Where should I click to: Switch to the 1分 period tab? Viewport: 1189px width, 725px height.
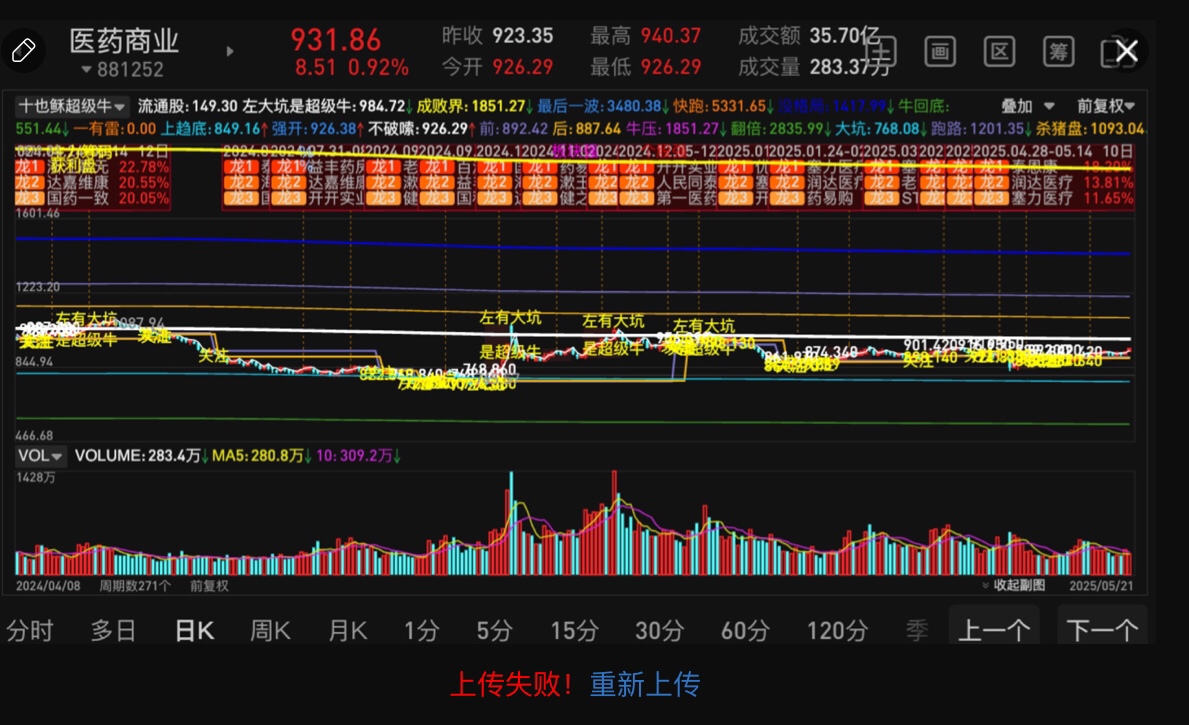point(422,630)
